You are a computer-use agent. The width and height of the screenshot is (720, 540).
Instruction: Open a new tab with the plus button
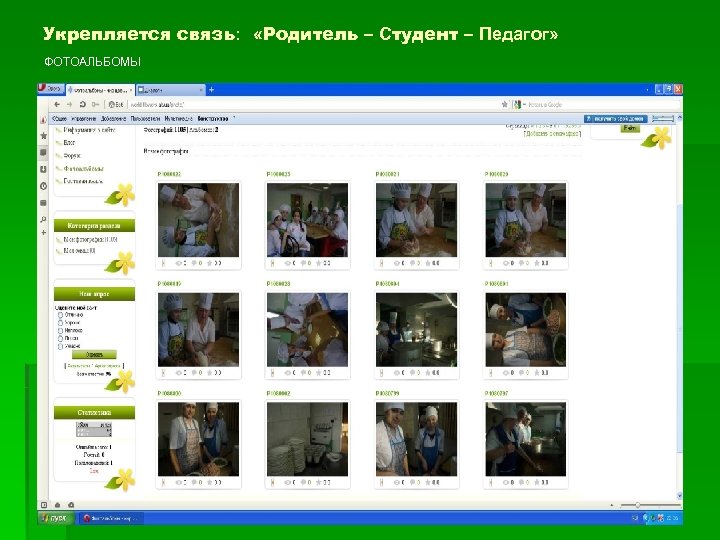tap(211, 90)
